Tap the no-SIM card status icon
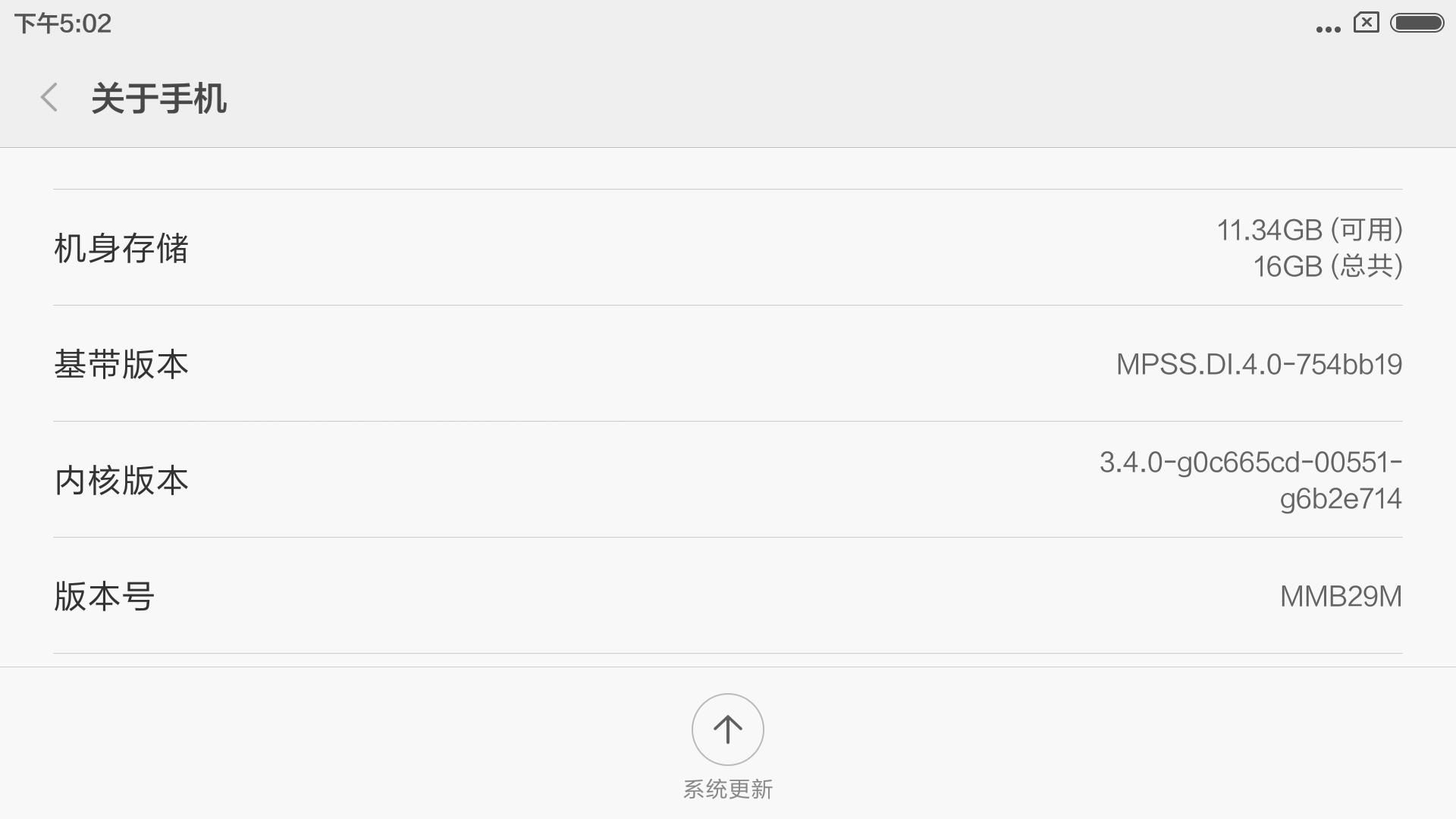 pos(1366,23)
